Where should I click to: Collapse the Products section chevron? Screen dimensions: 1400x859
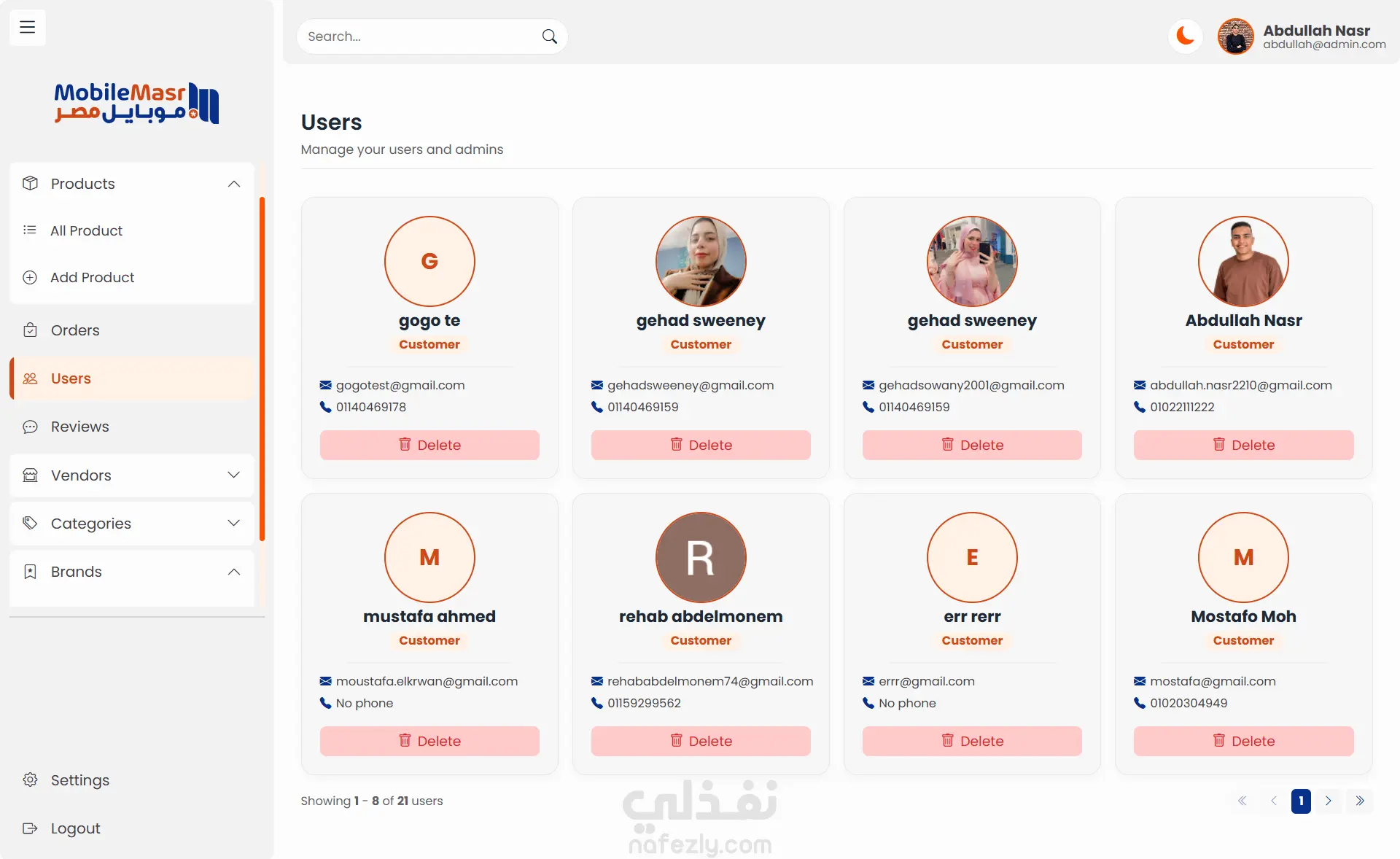pos(233,184)
